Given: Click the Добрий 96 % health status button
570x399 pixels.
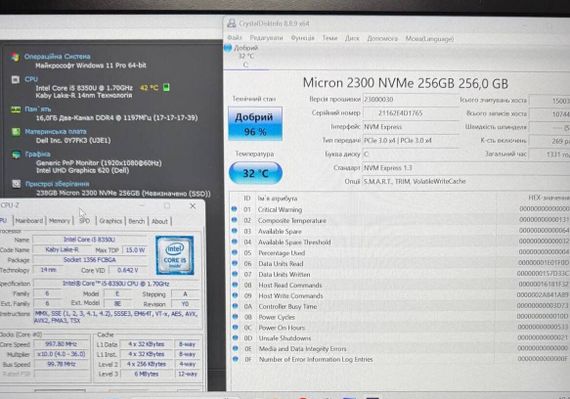Looking at the screenshot, I should [x=255, y=124].
